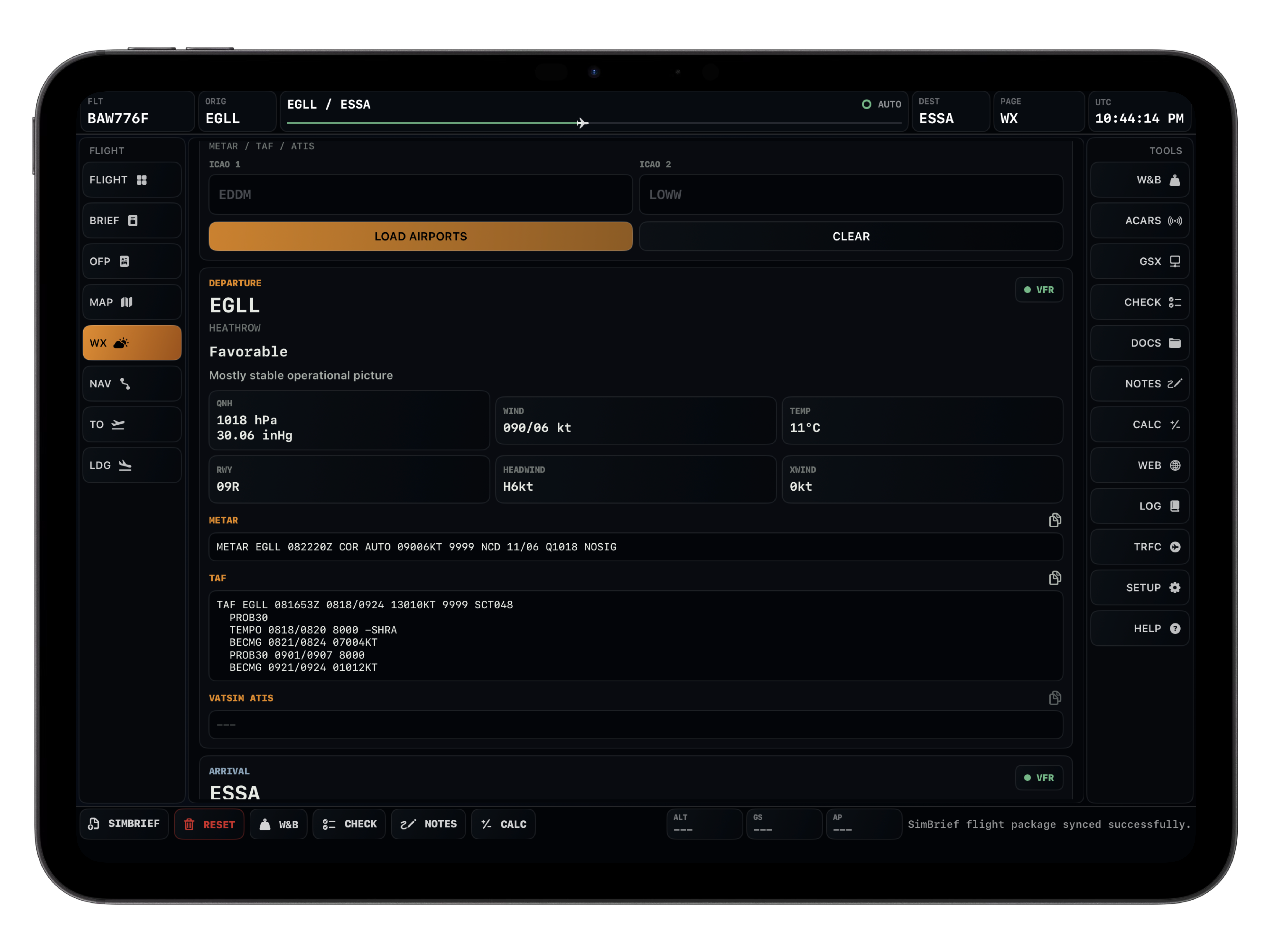Click the TEMP 11°C tile
Image resolution: width=1270 pixels, height=952 pixels.
pyautogui.click(x=922, y=420)
